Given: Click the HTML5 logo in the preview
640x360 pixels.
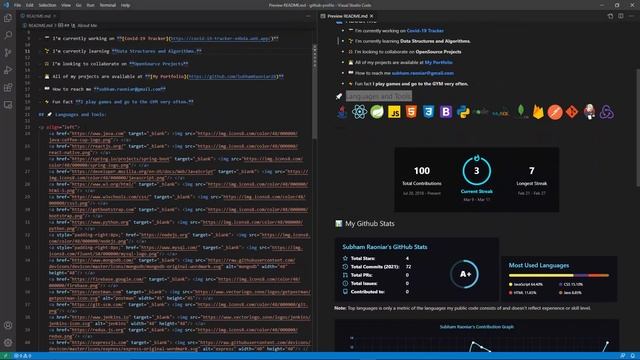Looking at the screenshot, I should (411, 111).
